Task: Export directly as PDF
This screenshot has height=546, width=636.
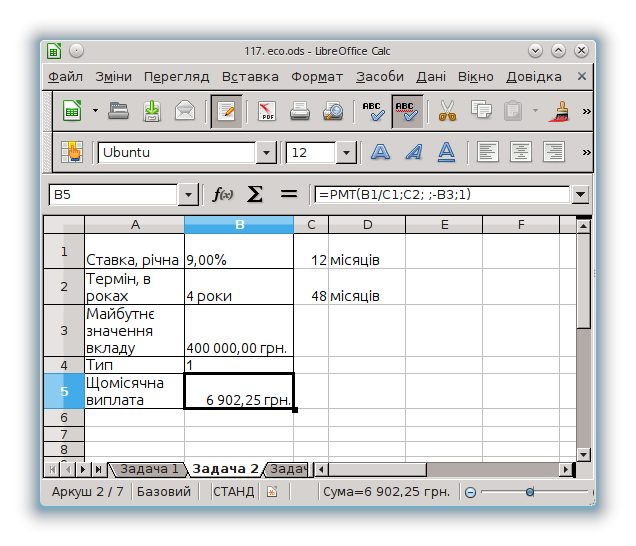Action: (266, 111)
